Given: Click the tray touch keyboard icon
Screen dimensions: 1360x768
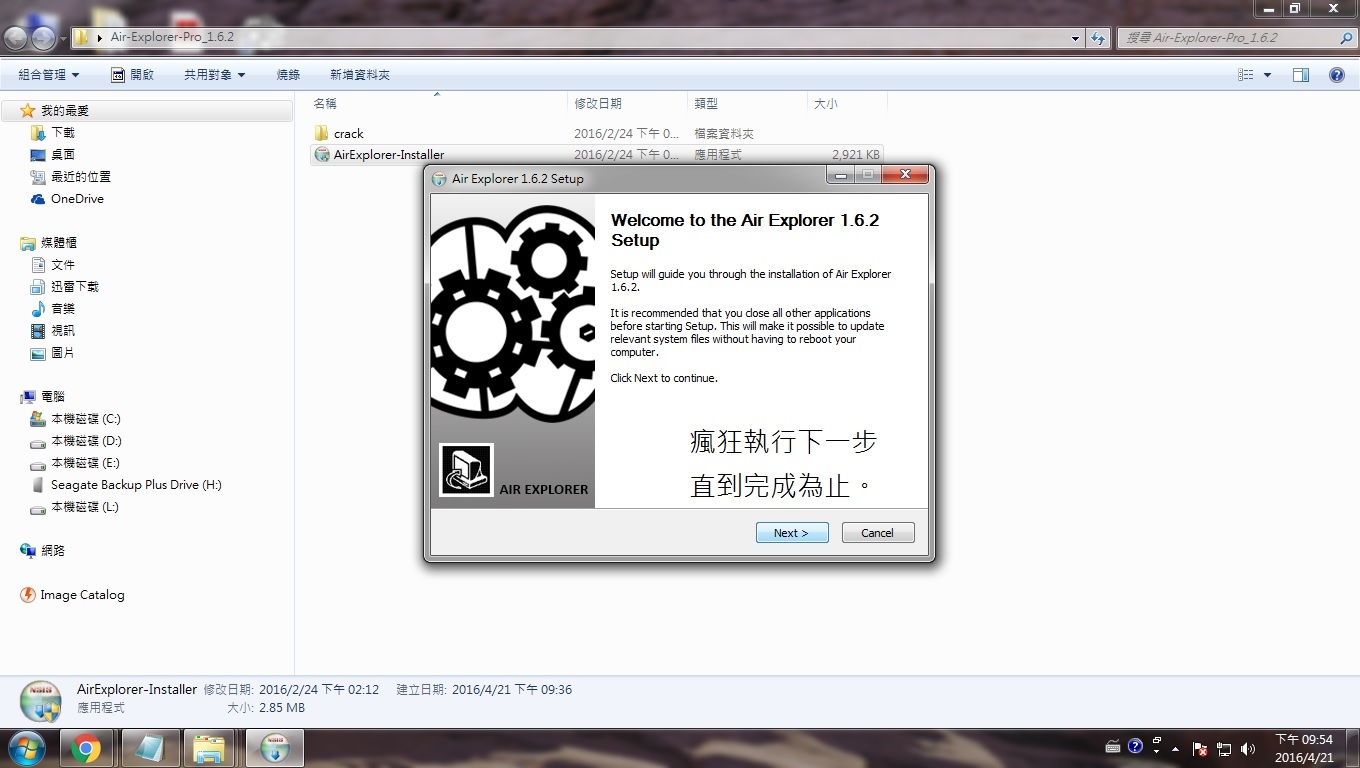Looking at the screenshot, I should pyautogui.click(x=1113, y=747).
